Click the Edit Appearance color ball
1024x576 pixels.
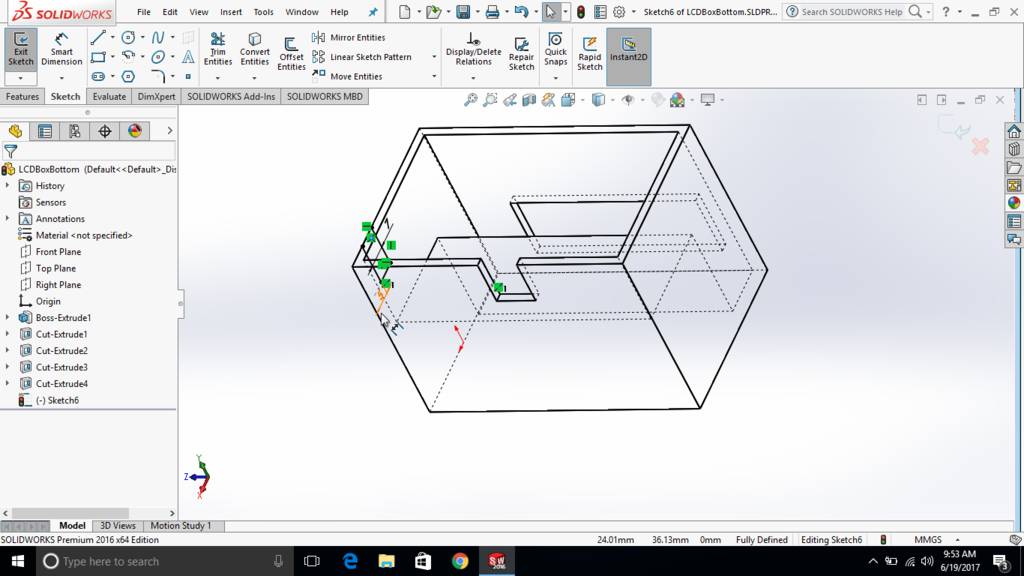(658, 100)
